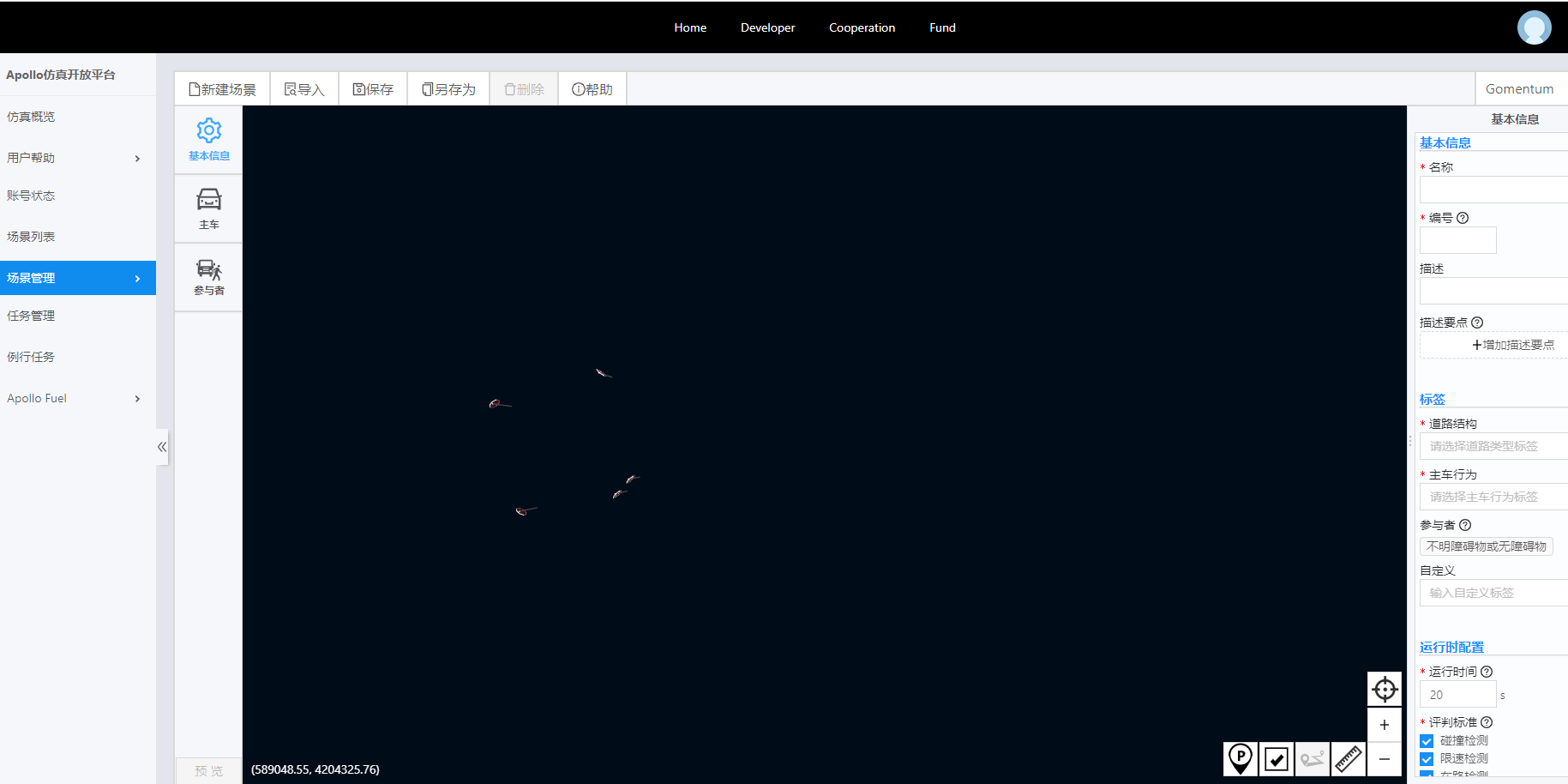Click the help icon beside 编号
The height and width of the screenshot is (784, 1568).
1463,218
